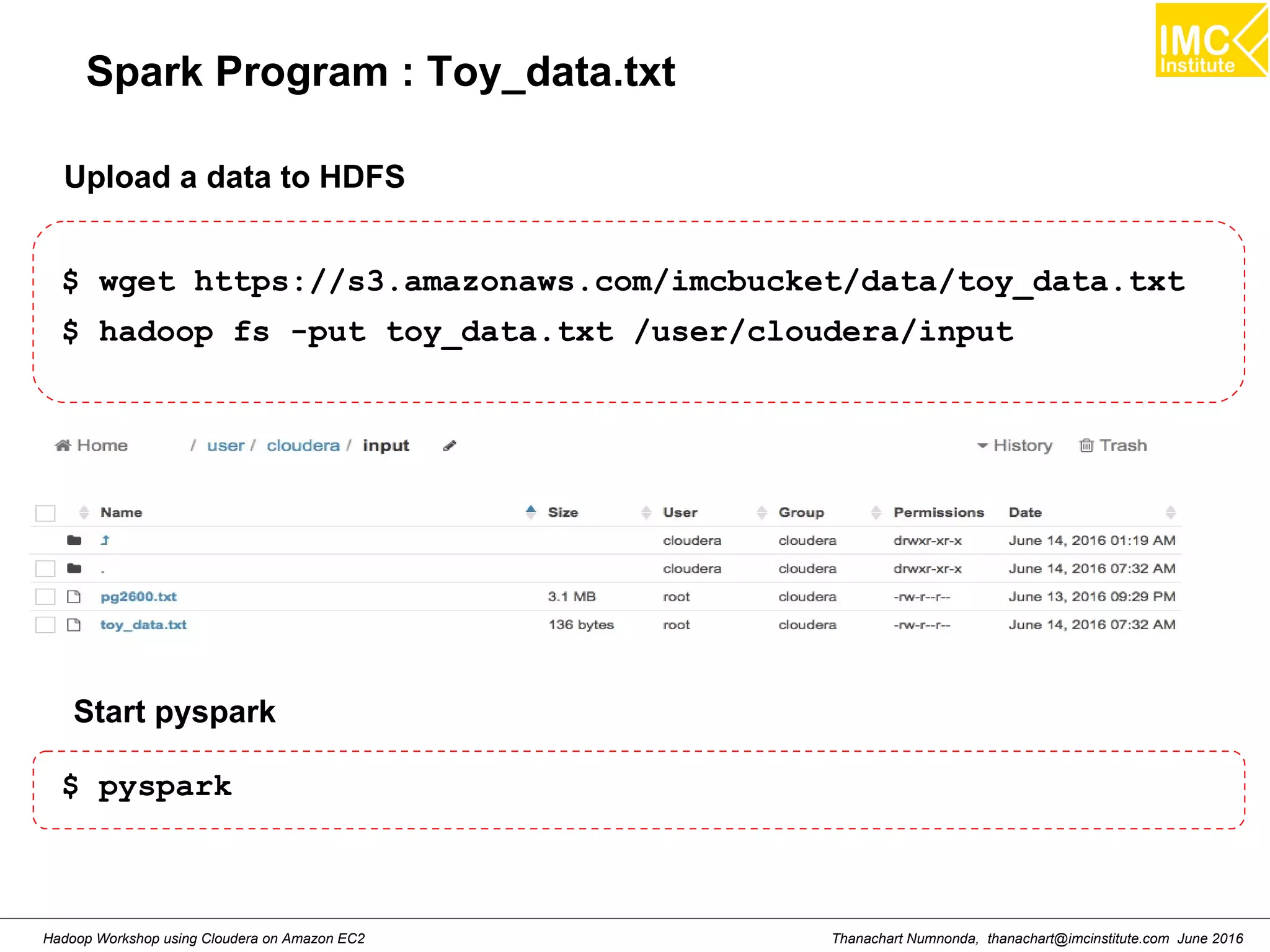Click the Permissions column header
The image size is (1270, 952).
939,513
